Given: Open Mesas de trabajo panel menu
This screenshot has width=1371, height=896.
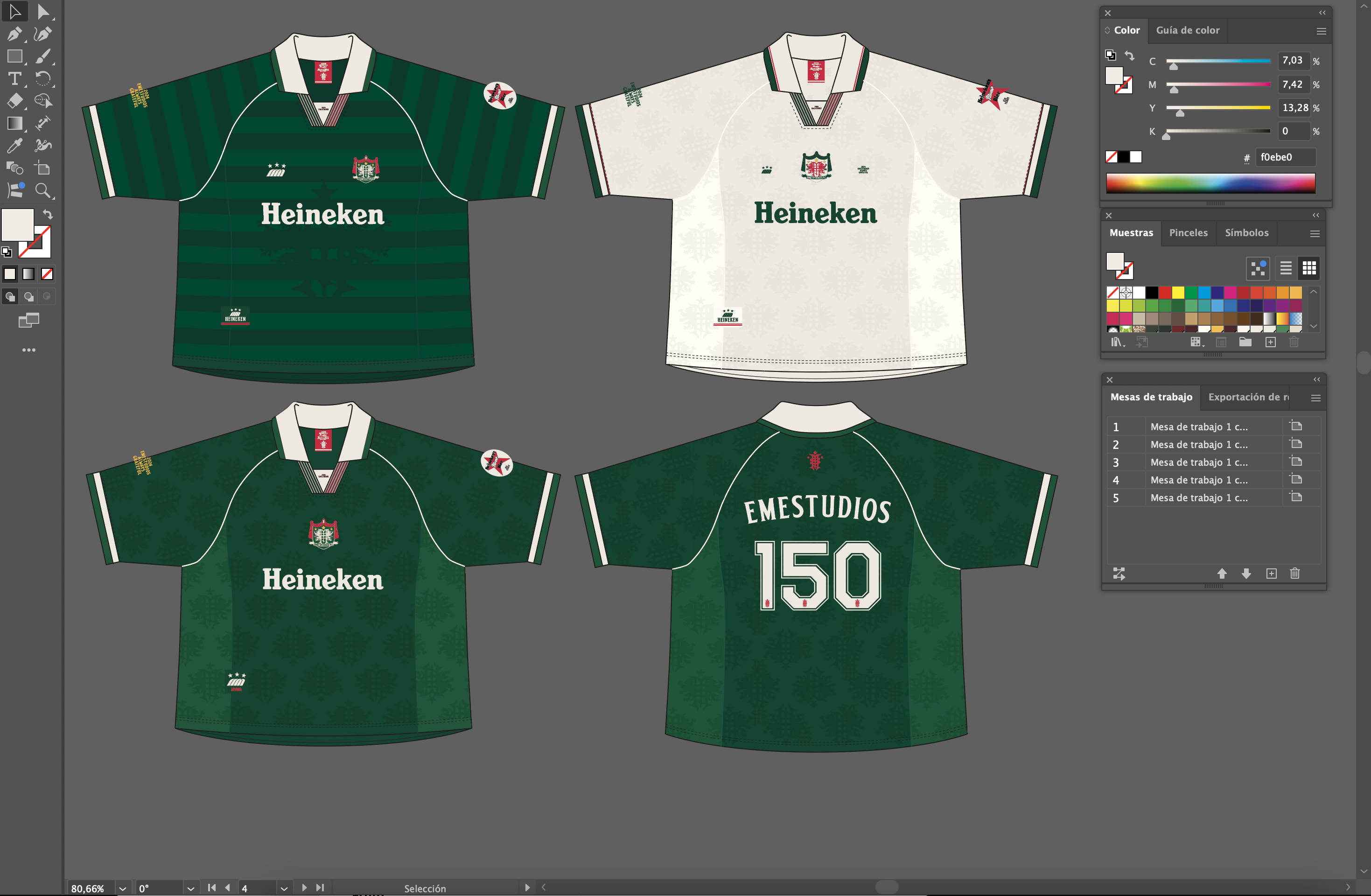Looking at the screenshot, I should (x=1315, y=398).
